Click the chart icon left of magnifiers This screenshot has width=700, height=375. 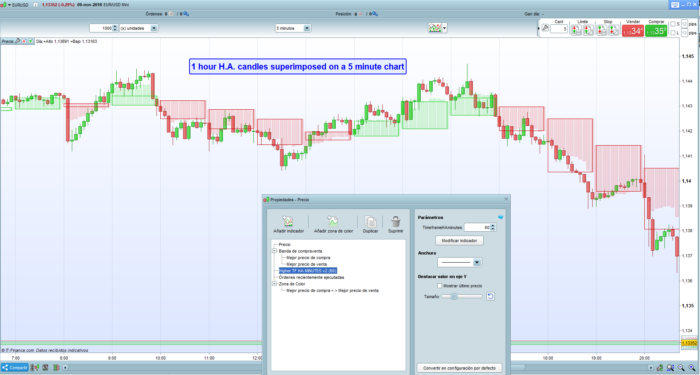pyautogui.click(x=660, y=367)
